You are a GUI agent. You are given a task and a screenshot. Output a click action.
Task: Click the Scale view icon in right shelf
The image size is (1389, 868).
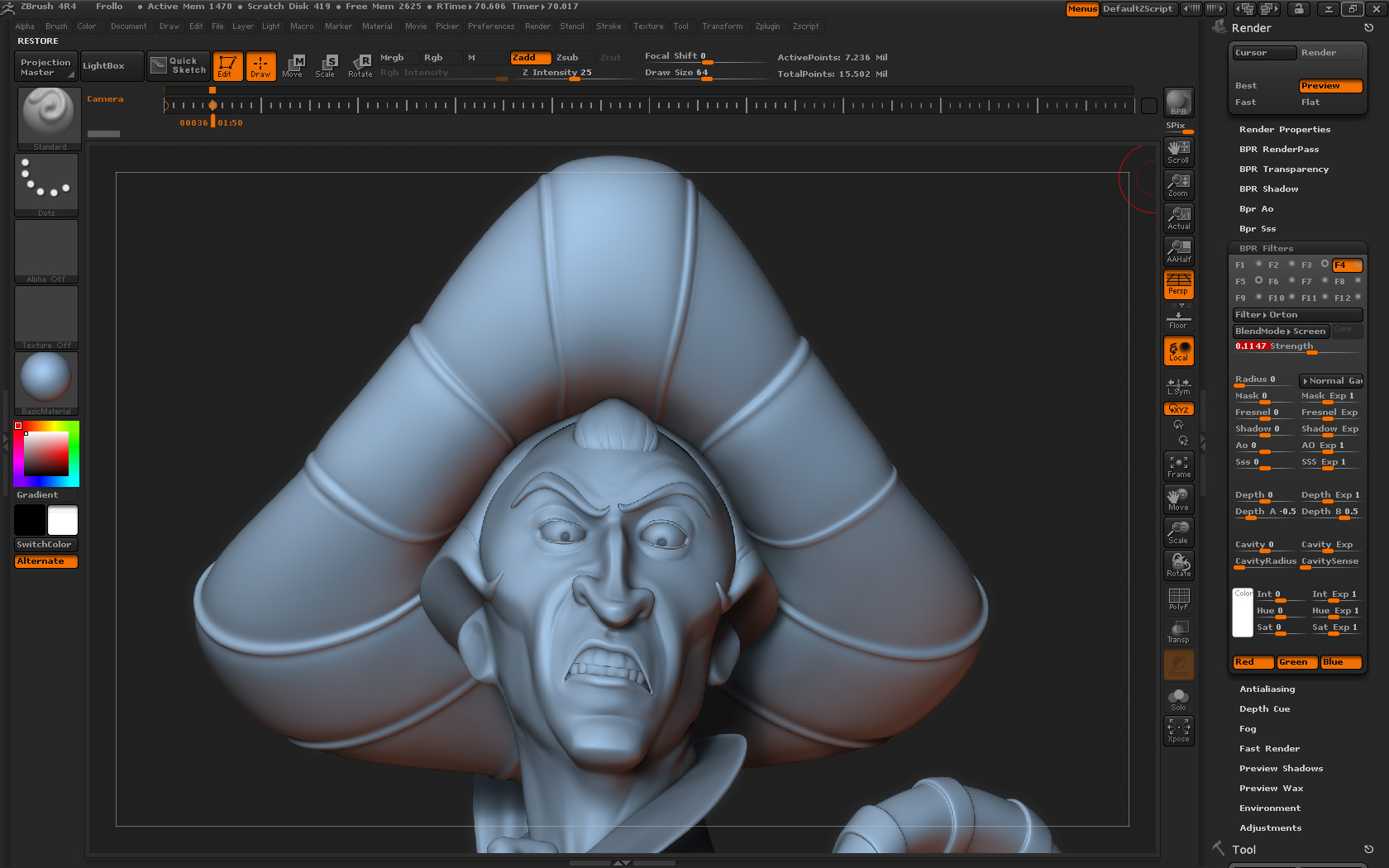point(1178,532)
